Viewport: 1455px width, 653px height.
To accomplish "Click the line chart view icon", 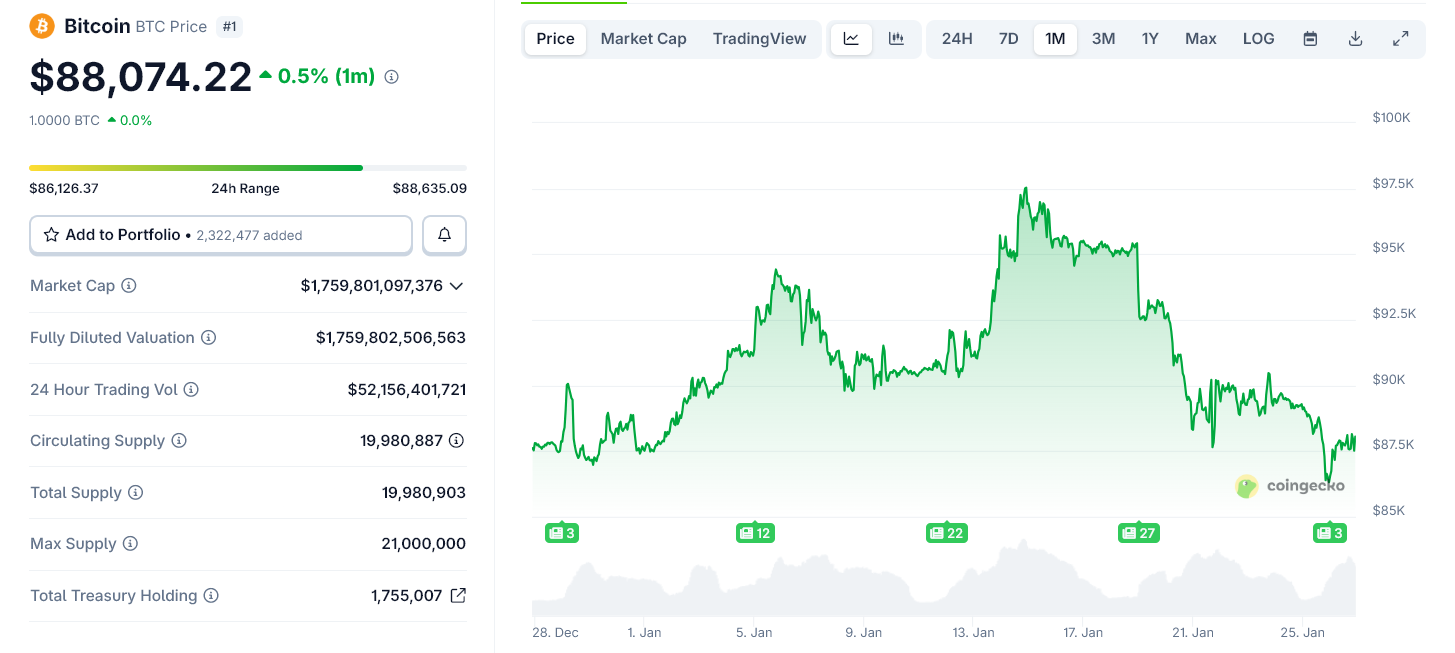I will click(851, 39).
